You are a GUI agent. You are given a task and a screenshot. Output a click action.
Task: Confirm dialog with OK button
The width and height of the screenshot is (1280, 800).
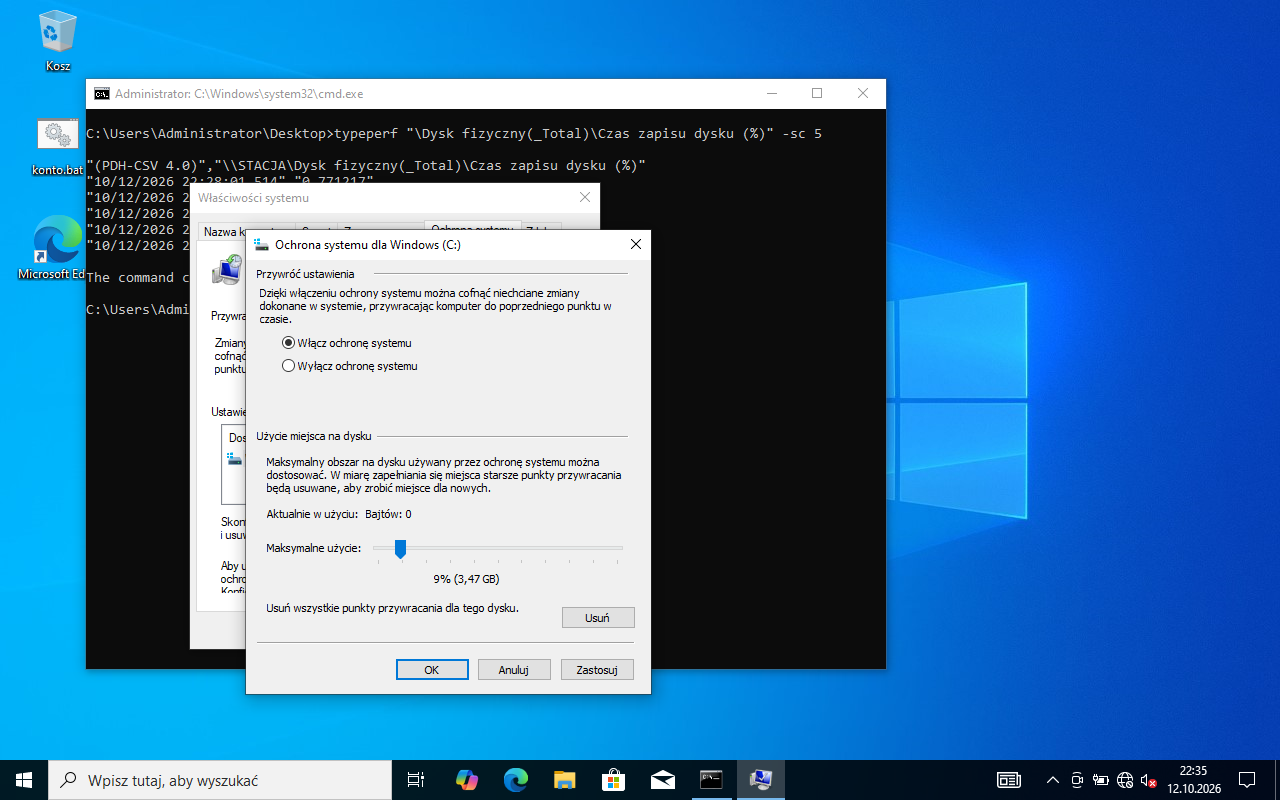coord(432,670)
